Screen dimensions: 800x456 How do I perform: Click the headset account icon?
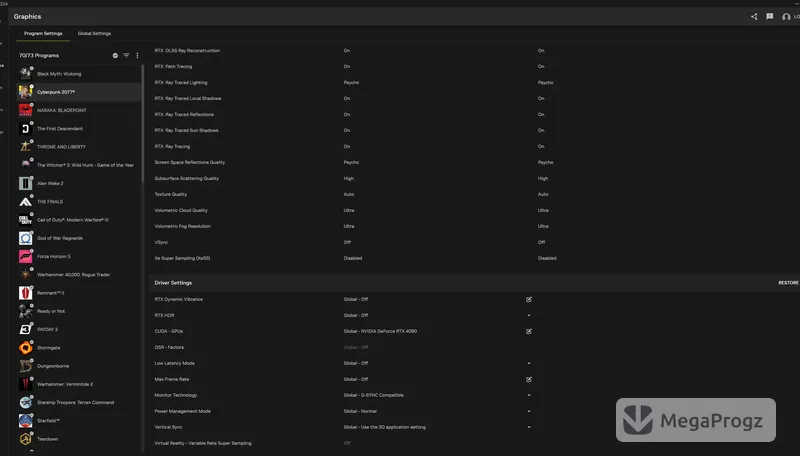pyautogui.click(x=786, y=16)
